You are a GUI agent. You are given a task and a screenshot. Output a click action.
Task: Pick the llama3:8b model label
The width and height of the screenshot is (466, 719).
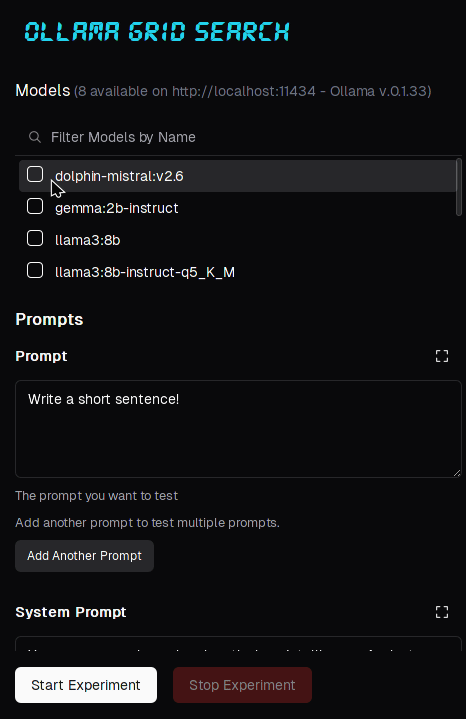(88, 240)
